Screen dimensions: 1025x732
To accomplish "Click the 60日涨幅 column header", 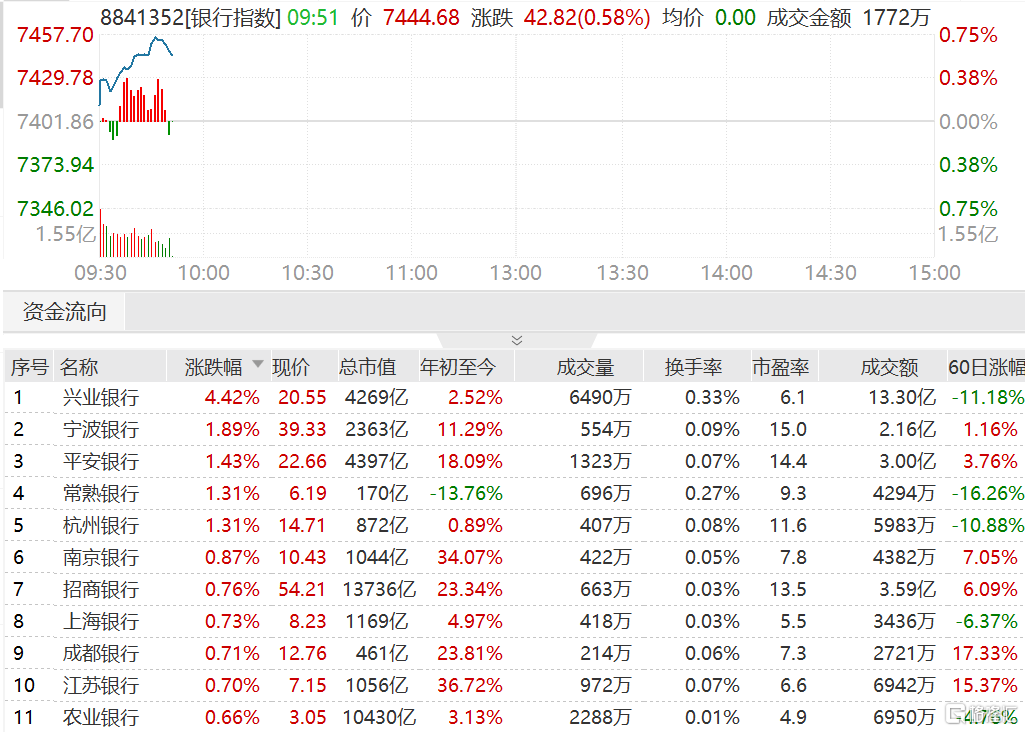I will coord(986,367).
